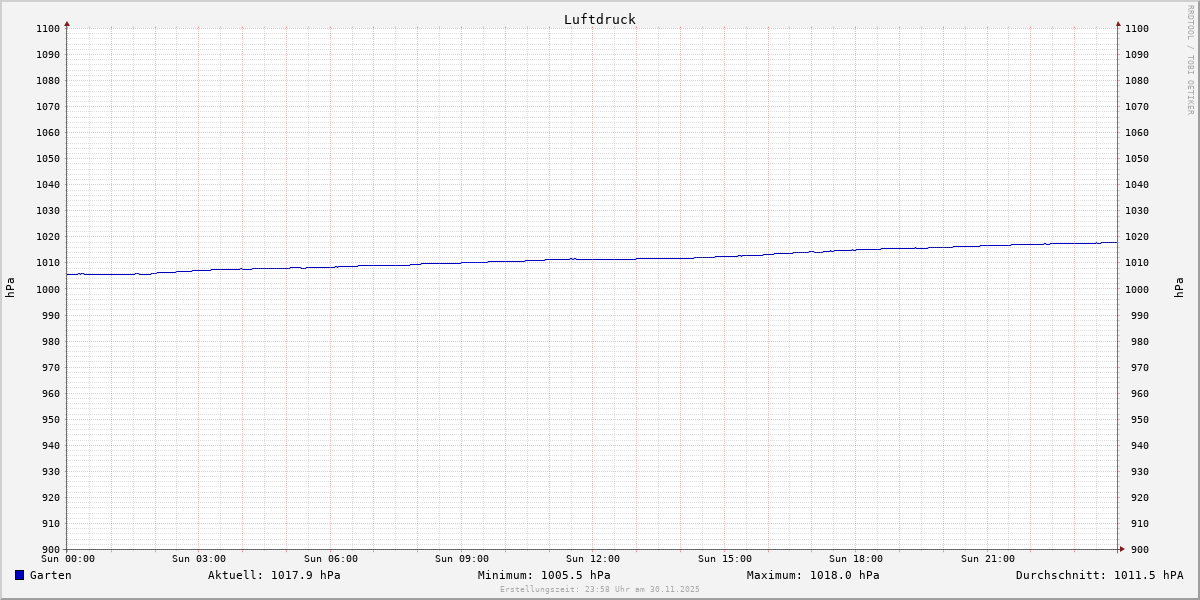Click the 1100 label on the right axis

1137,29
